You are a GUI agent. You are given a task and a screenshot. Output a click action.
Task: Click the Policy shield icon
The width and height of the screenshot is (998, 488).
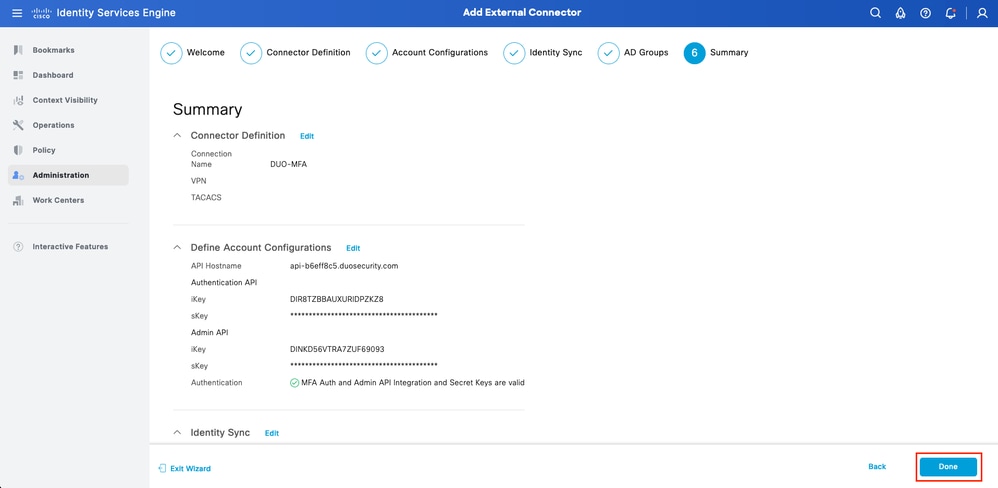[x=18, y=150]
